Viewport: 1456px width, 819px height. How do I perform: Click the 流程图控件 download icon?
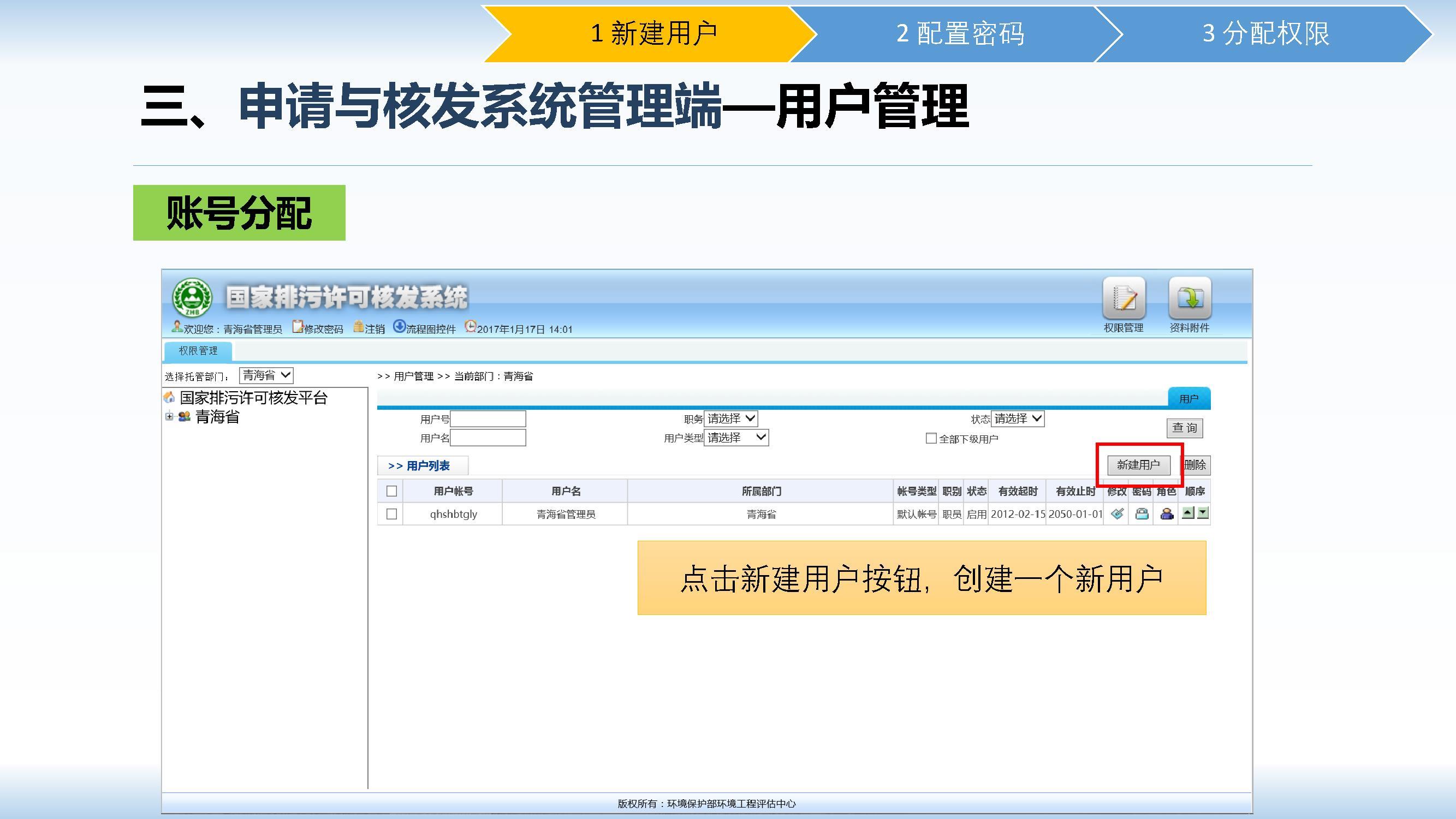point(400,326)
